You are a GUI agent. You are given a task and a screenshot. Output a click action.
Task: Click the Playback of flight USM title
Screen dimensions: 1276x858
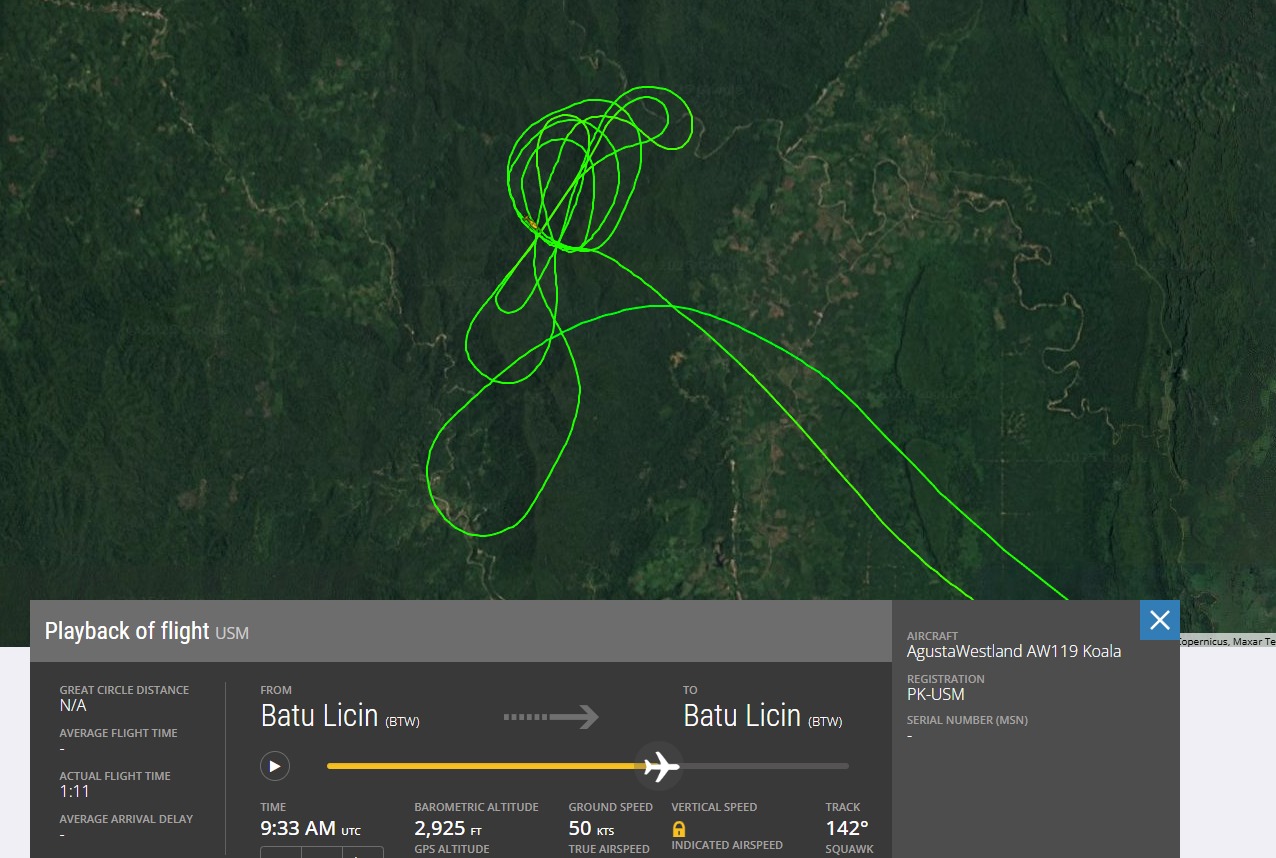pos(147,631)
